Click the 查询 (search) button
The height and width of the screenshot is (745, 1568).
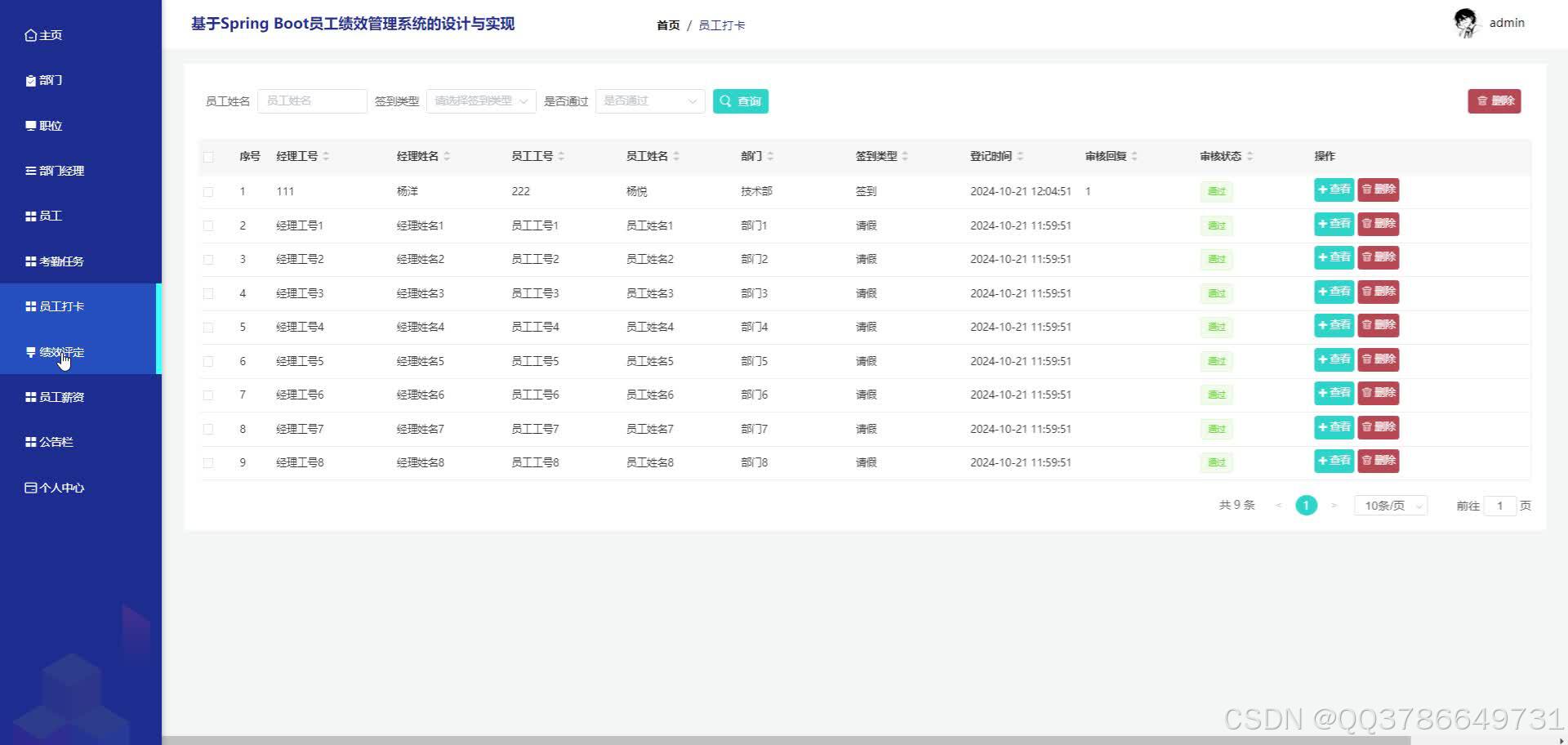[x=740, y=100]
